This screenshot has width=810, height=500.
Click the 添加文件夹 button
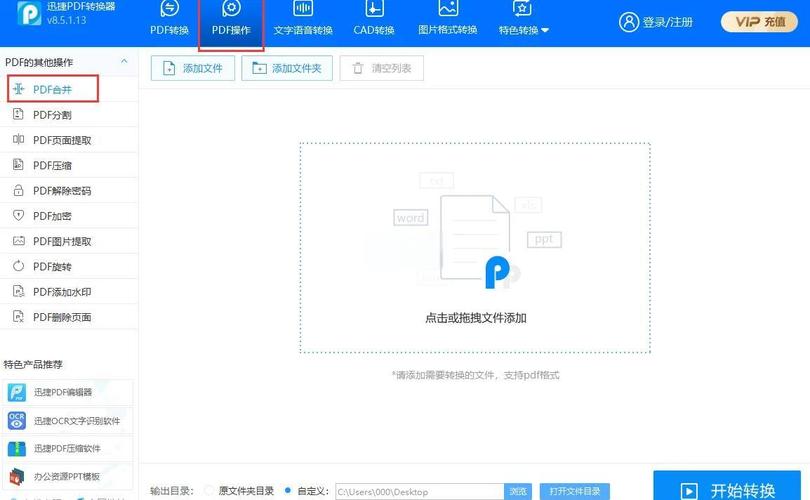point(287,68)
